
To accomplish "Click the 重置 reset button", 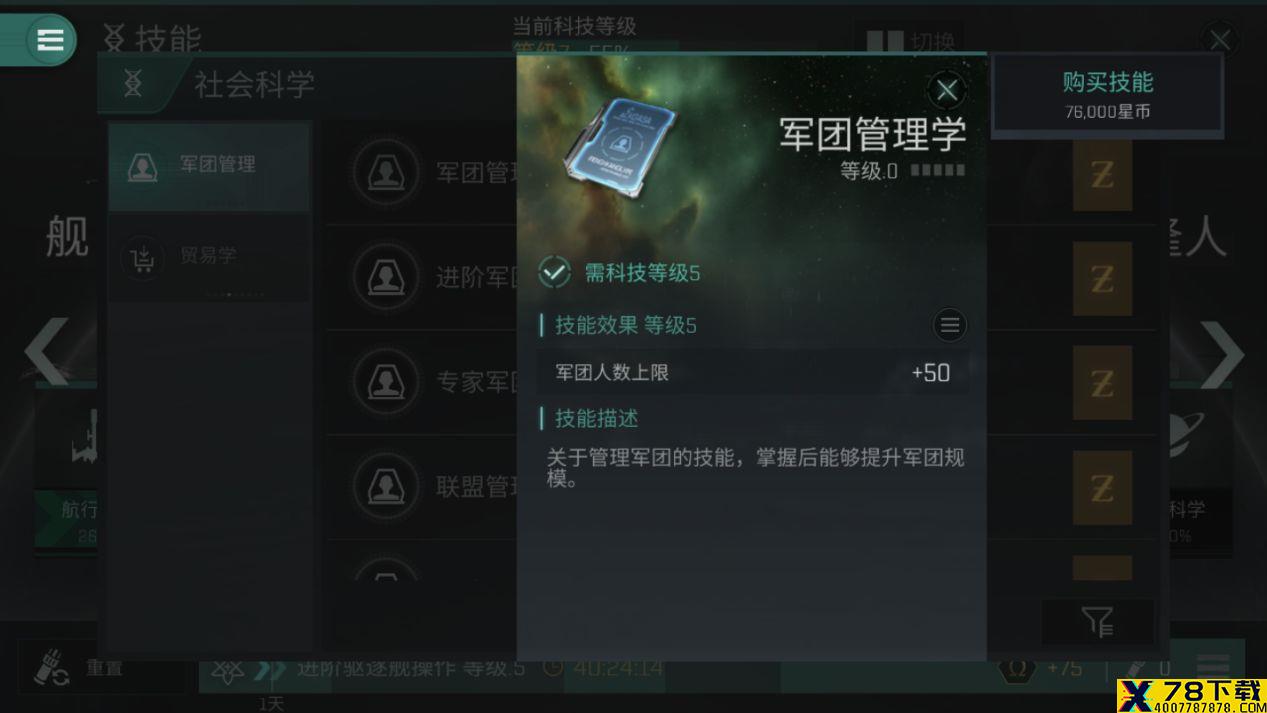I will click(102, 667).
